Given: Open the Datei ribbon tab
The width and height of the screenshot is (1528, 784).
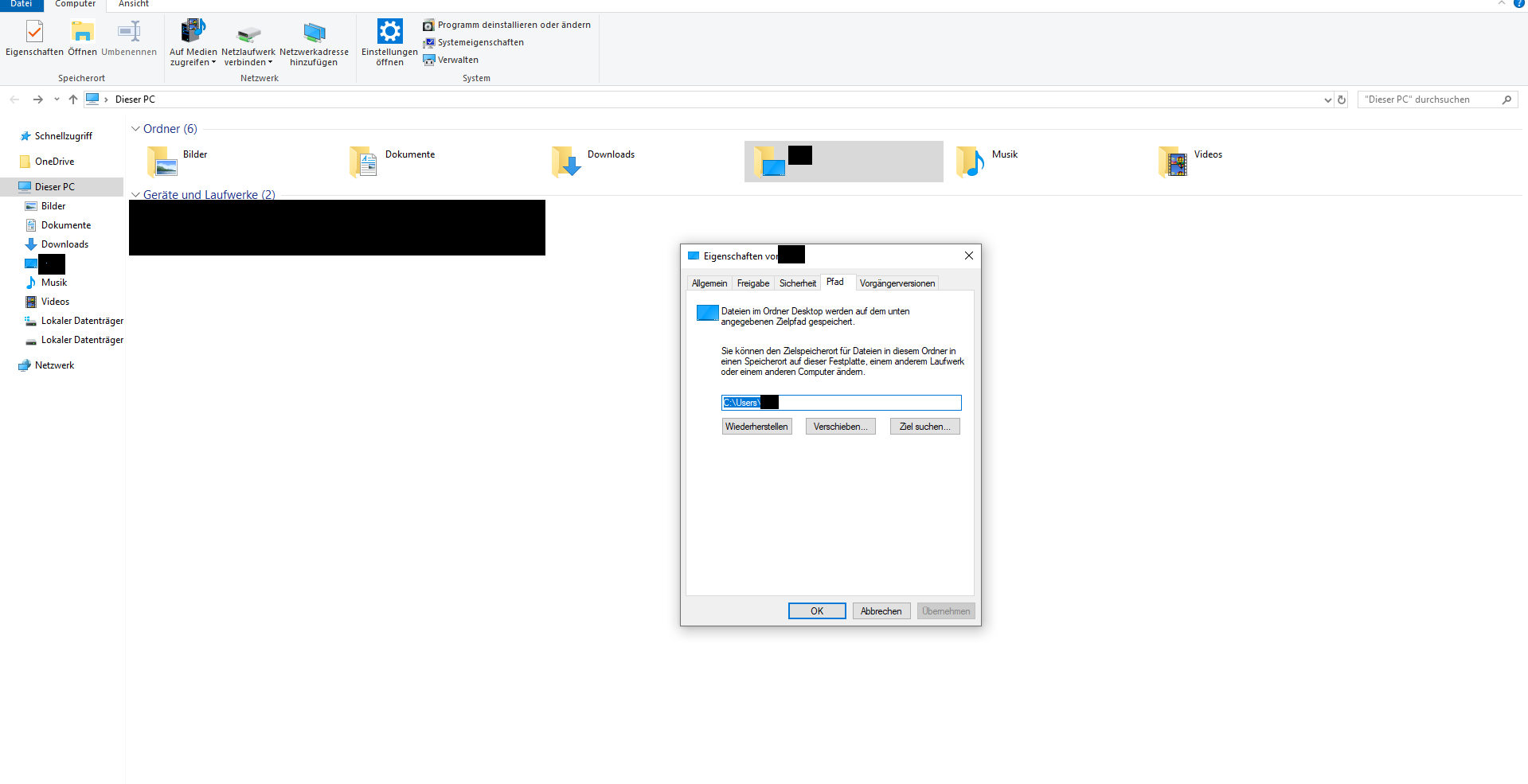Looking at the screenshot, I should pyautogui.click(x=21, y=4).
